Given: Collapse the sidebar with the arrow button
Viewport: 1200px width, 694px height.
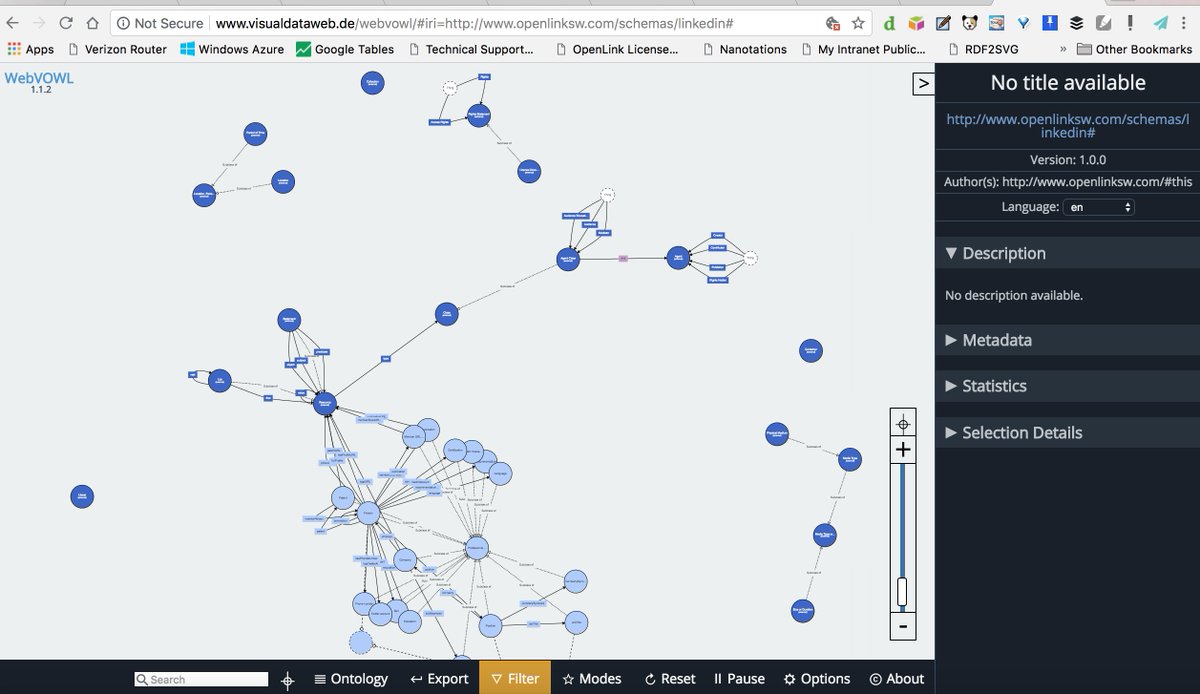Looking at the screenshot, I should point(922,84).
